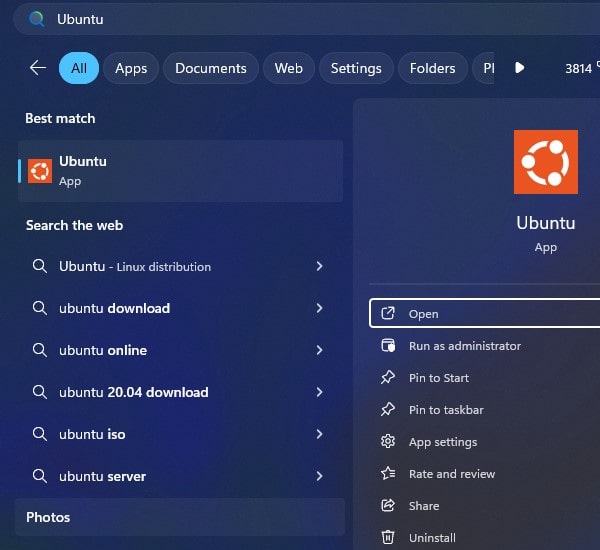Search the web for ubuntu online

point(103,350)
